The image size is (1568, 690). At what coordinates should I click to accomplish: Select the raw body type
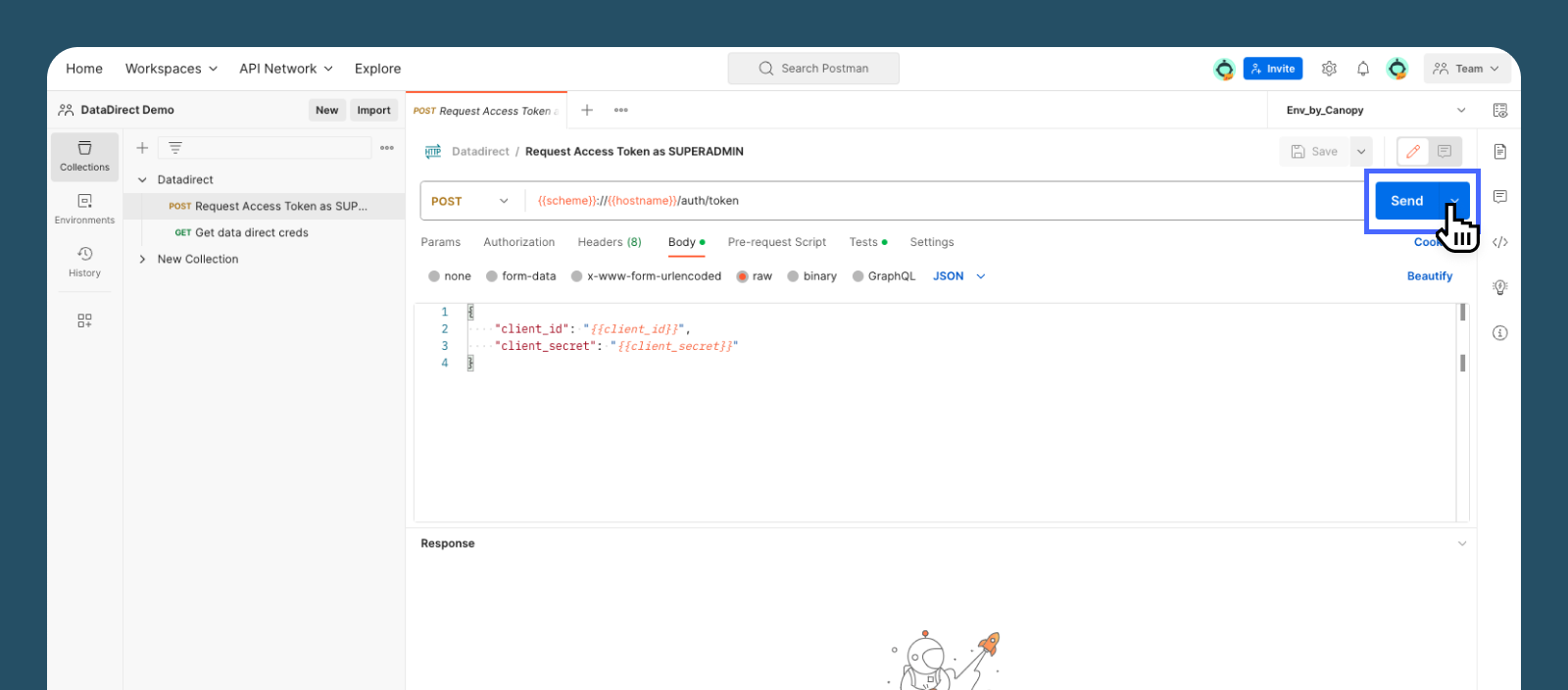pos(755,276)
